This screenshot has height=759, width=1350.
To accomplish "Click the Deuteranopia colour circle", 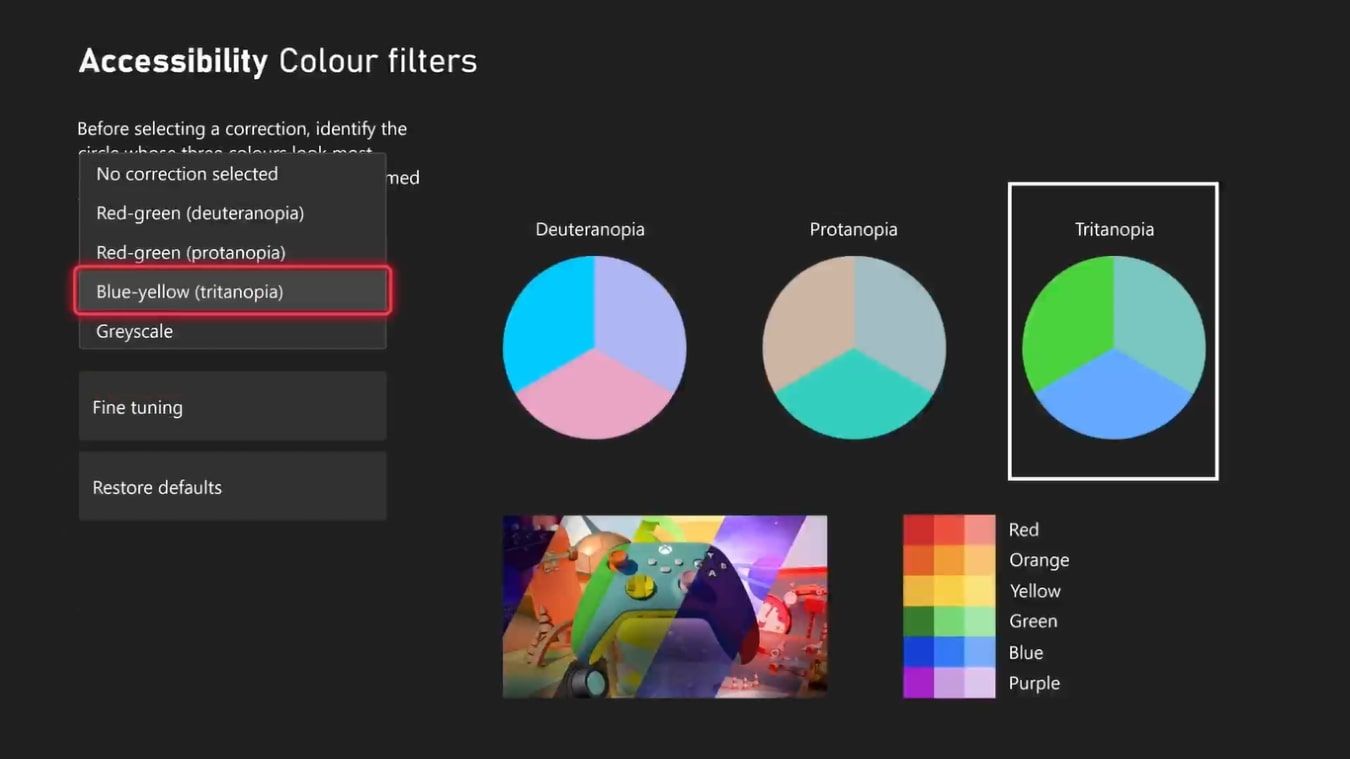I will (x=594, y=347).
